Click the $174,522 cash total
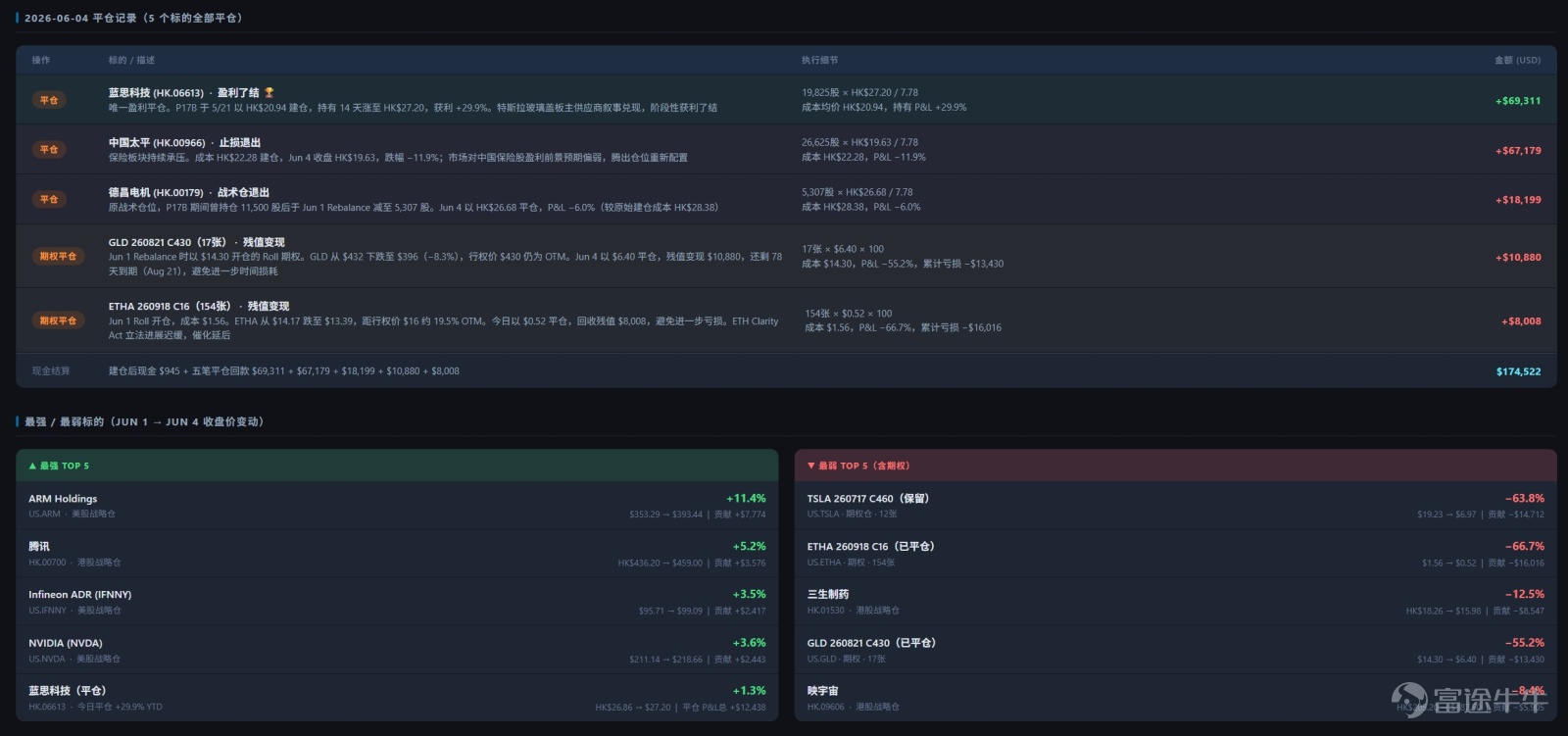Screen dimensions: 1568x736 (1518, 371)
